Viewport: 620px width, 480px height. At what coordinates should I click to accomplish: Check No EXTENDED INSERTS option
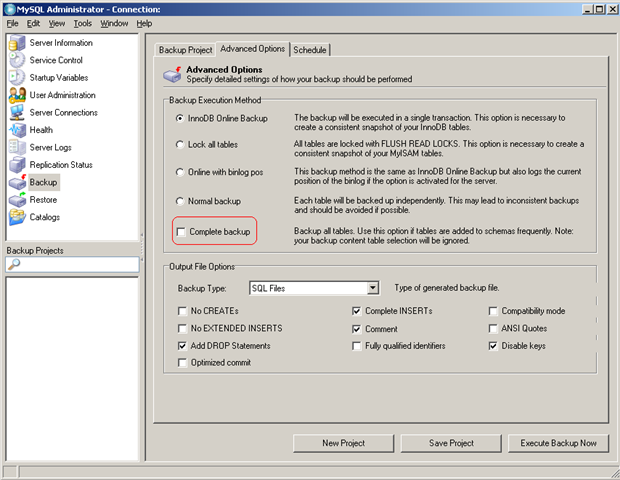tap(182, 329)
